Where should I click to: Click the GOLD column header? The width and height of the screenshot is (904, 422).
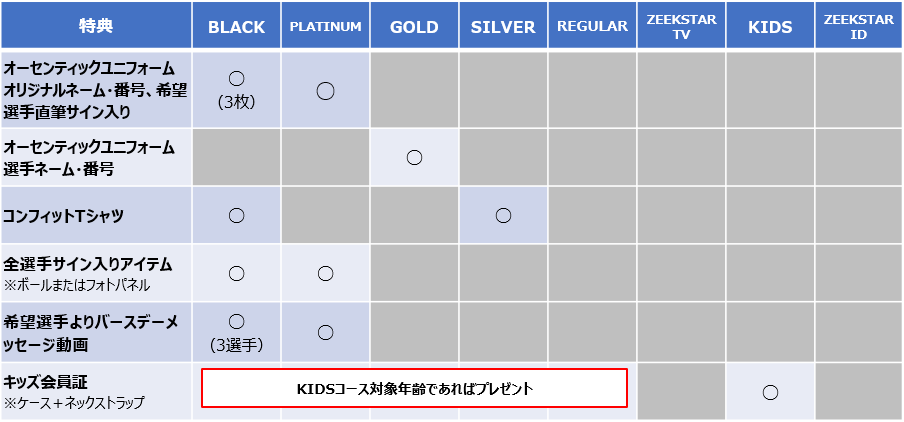tap(414, 27)
